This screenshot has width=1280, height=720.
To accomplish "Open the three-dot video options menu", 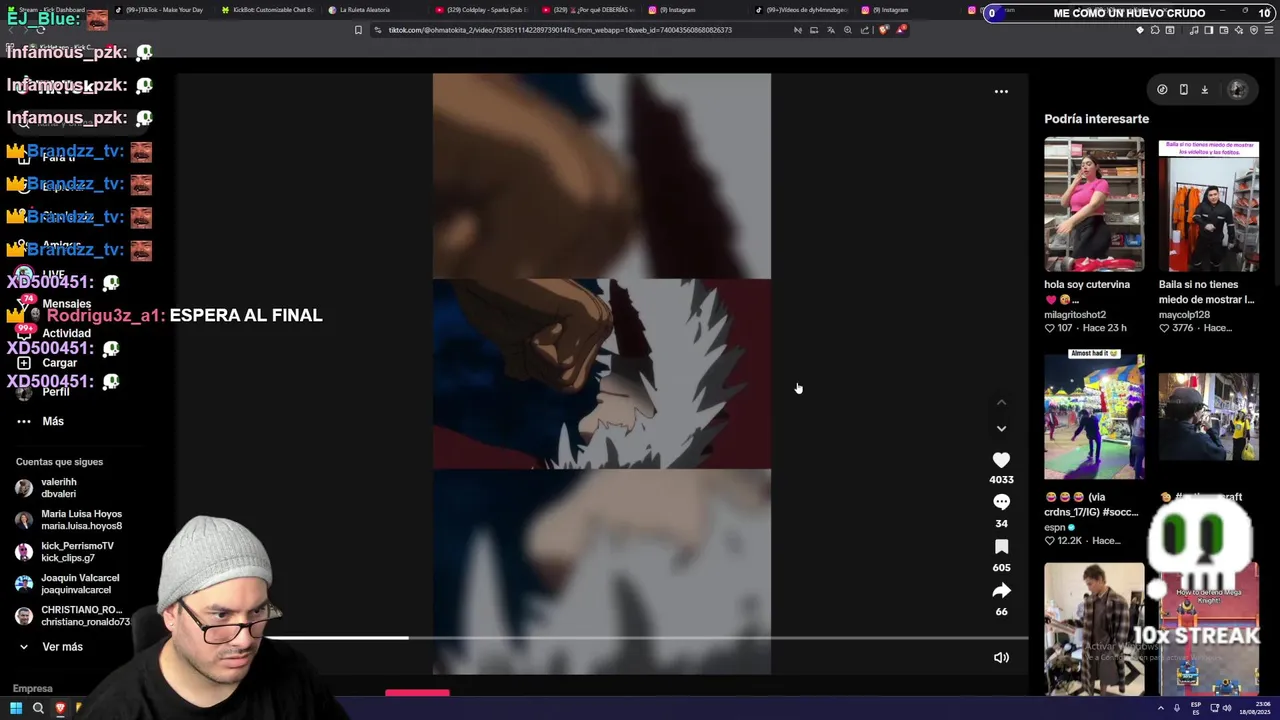I will click(x=1001, y=91).
